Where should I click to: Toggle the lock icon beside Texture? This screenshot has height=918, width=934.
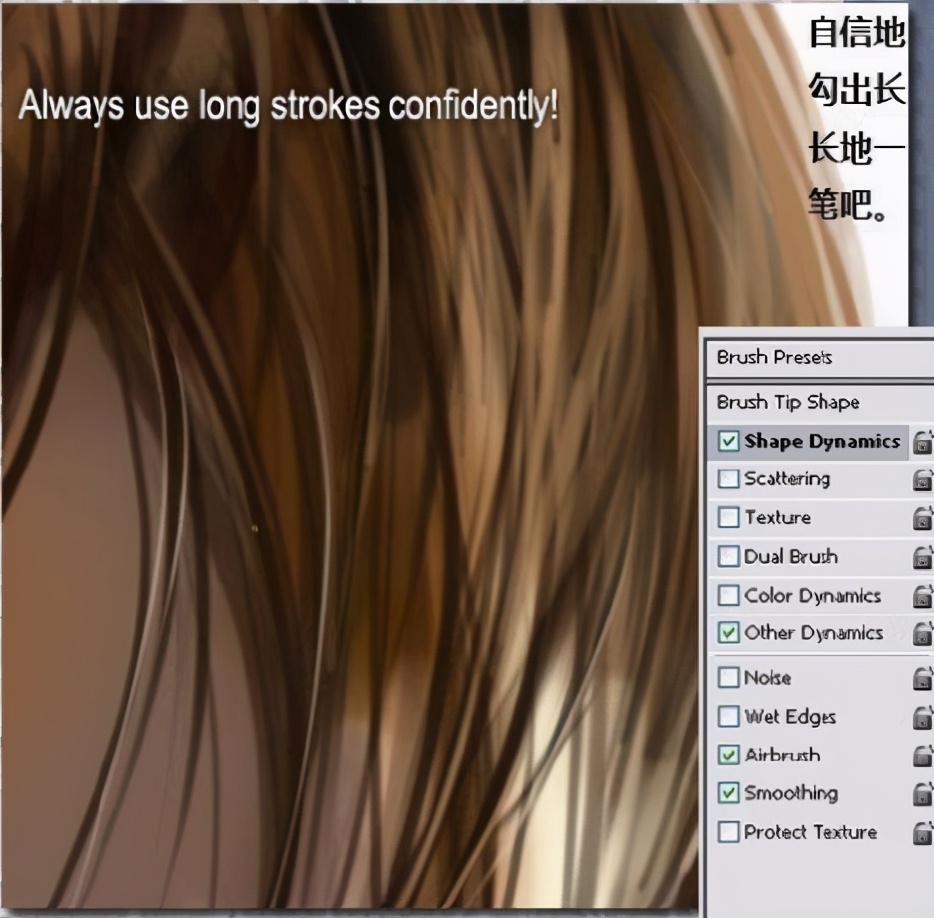923,518
